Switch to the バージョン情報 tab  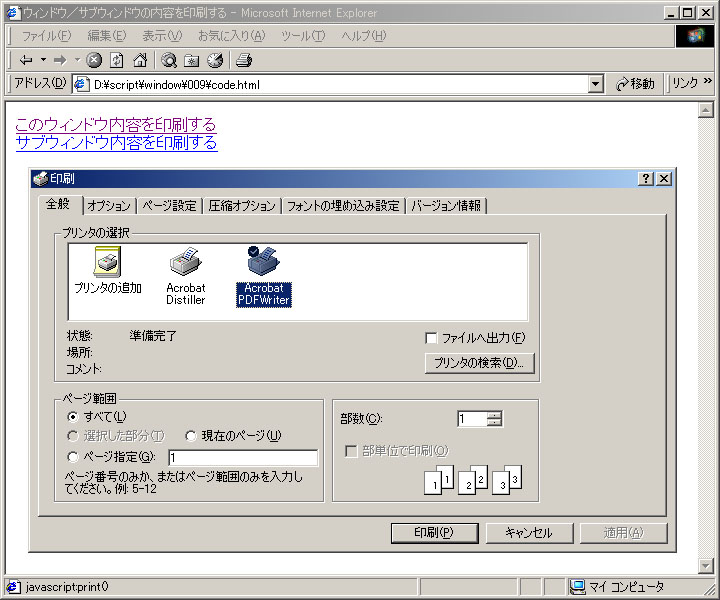click(446, 206)
